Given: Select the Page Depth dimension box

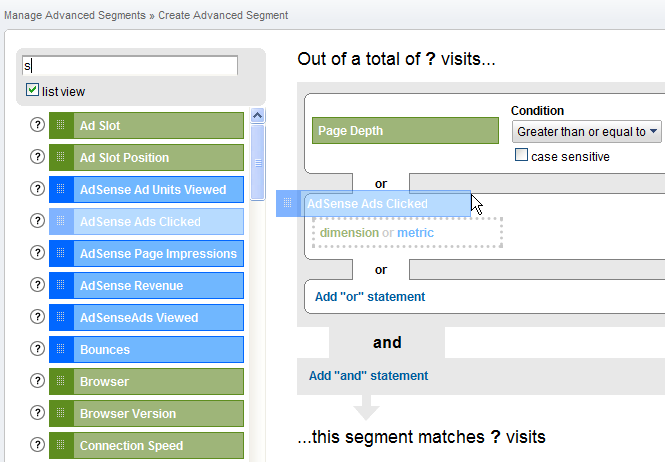Looking at the screenshot, I should (x=405, y=131).
